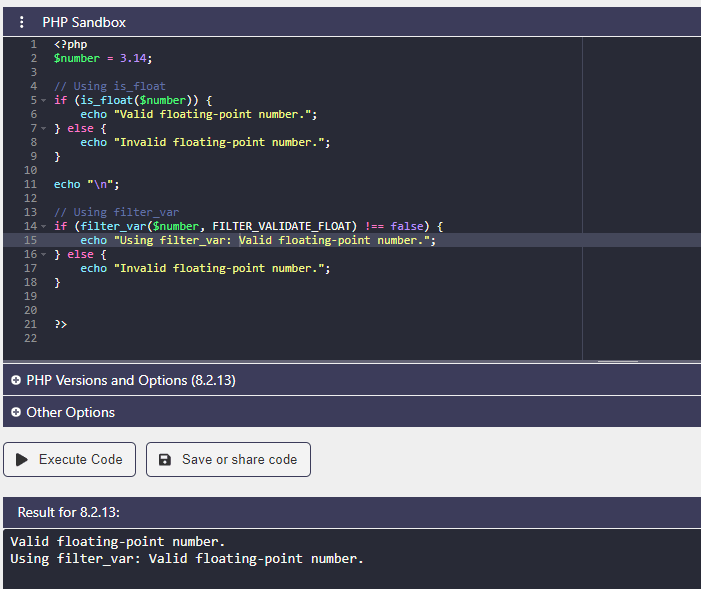Click the PHP Versions and Options (8.2.13) label
The image size is (701, 589).
click(x=131, y=380)
